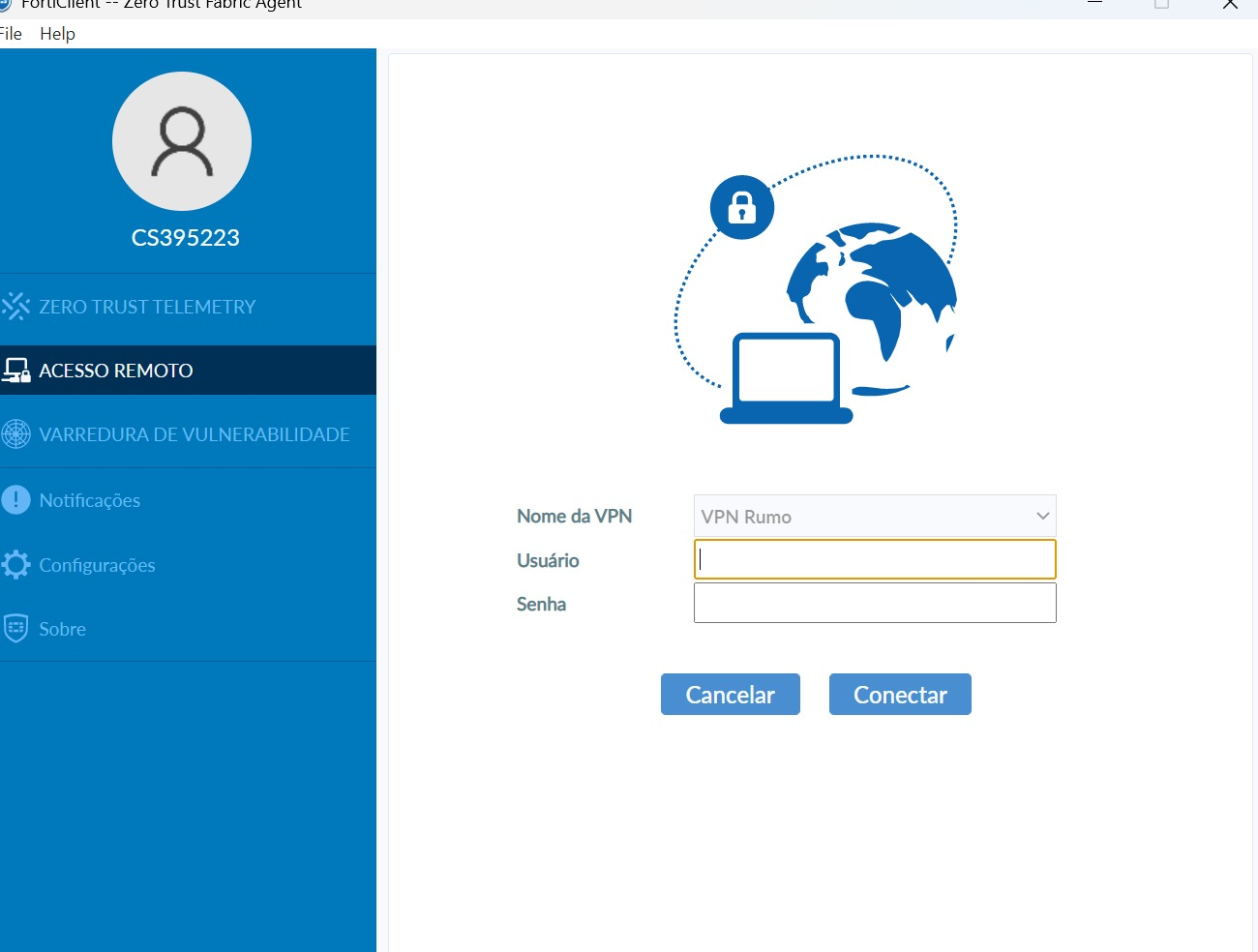
Task: Click the user avatar profile icon
Action: 182,141
